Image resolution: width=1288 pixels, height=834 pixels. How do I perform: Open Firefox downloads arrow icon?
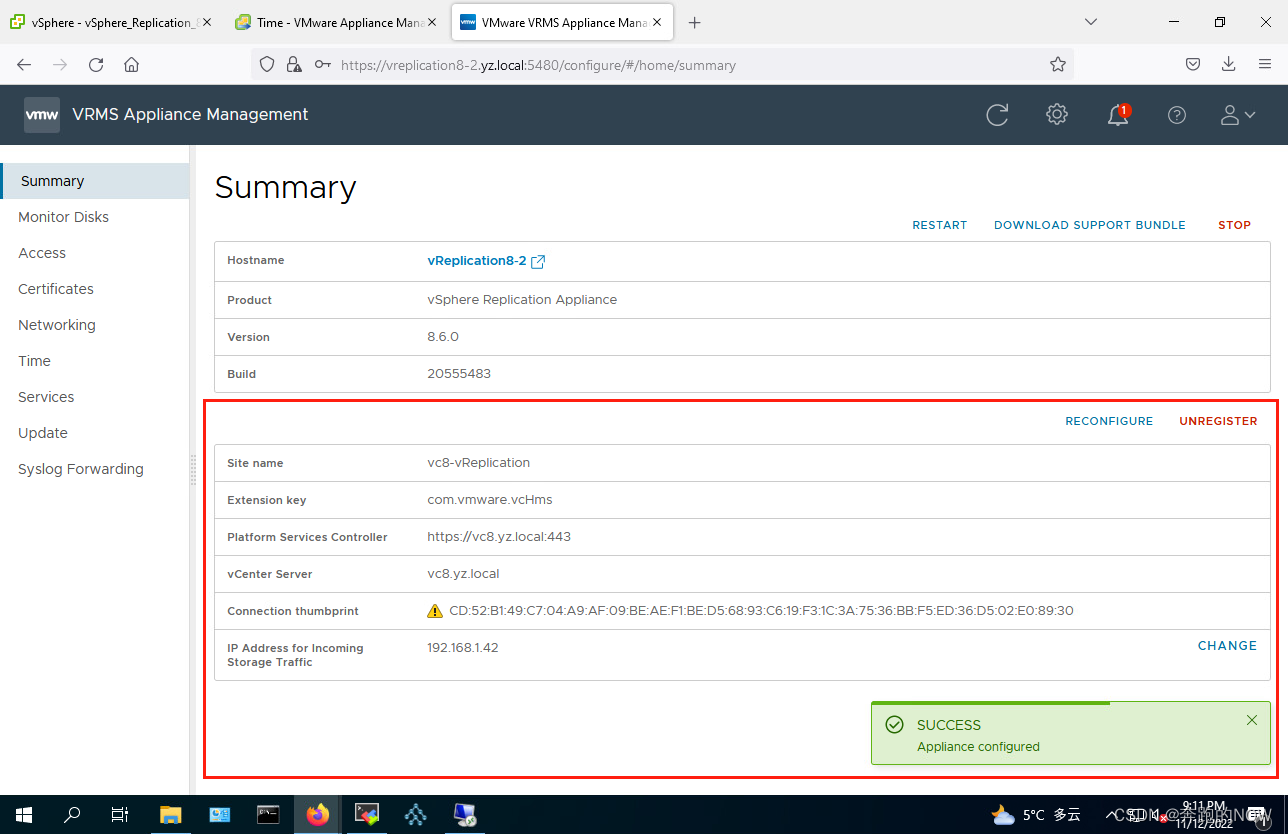pos(1229,65)
